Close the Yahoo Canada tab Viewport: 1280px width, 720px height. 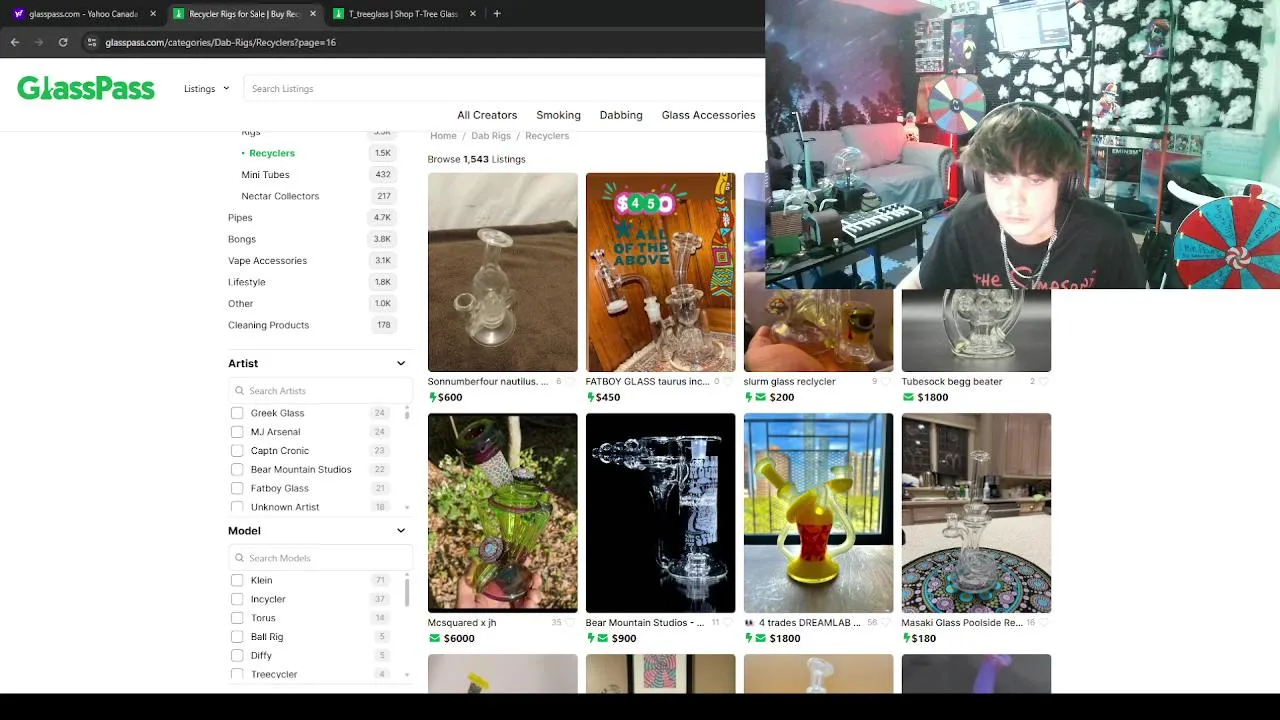pos(153,14)
